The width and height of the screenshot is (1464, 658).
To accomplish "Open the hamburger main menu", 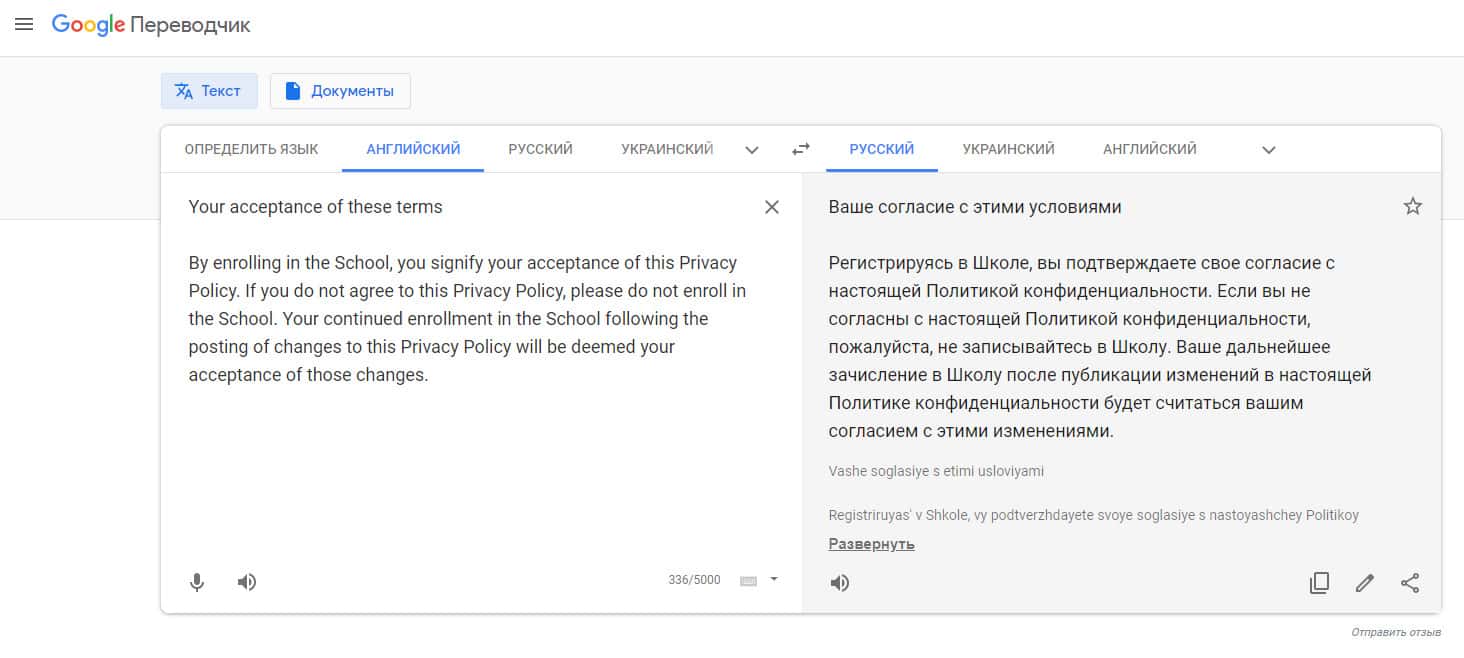I will click(24, 24).
